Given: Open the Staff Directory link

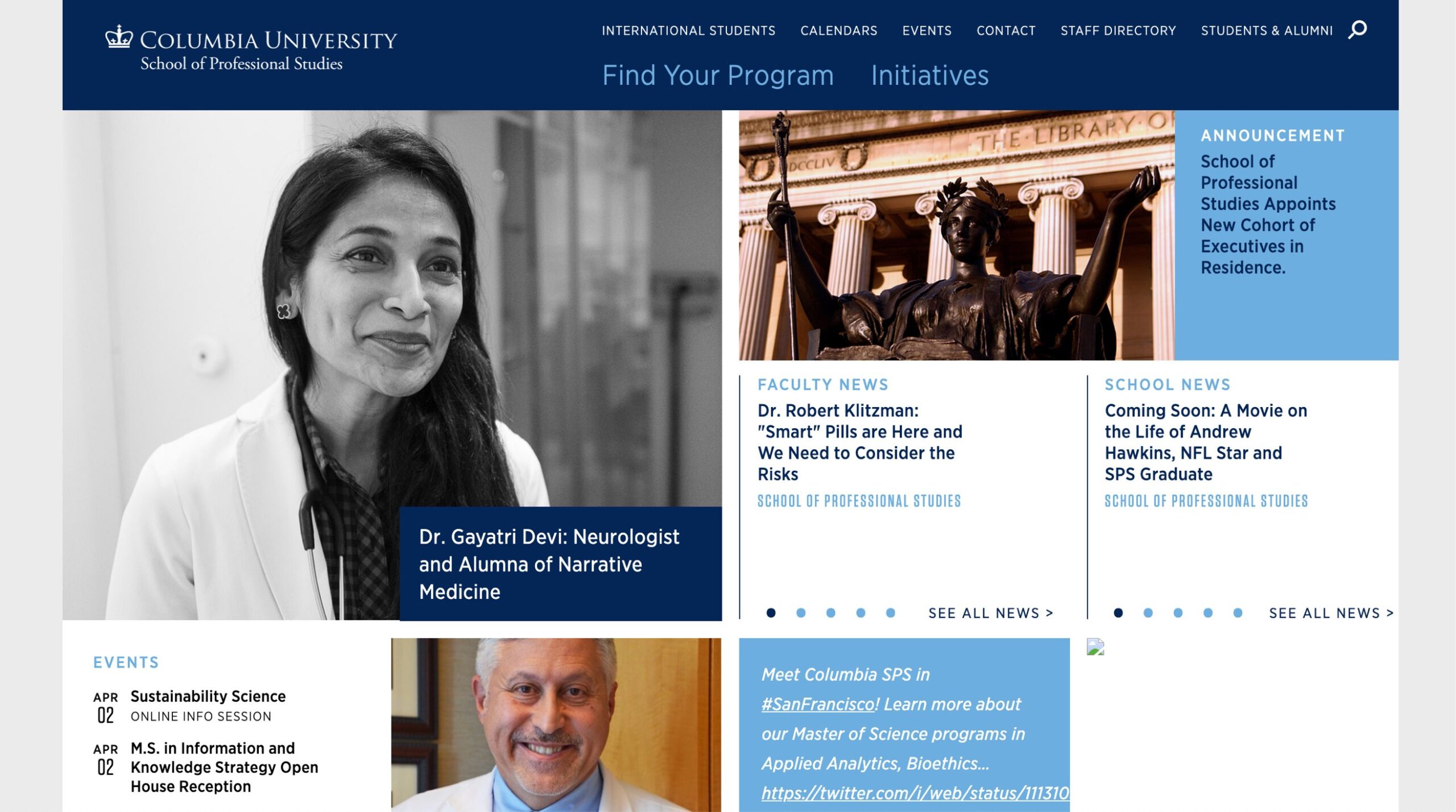Looking at the screenshot, I should point(1118,31).
